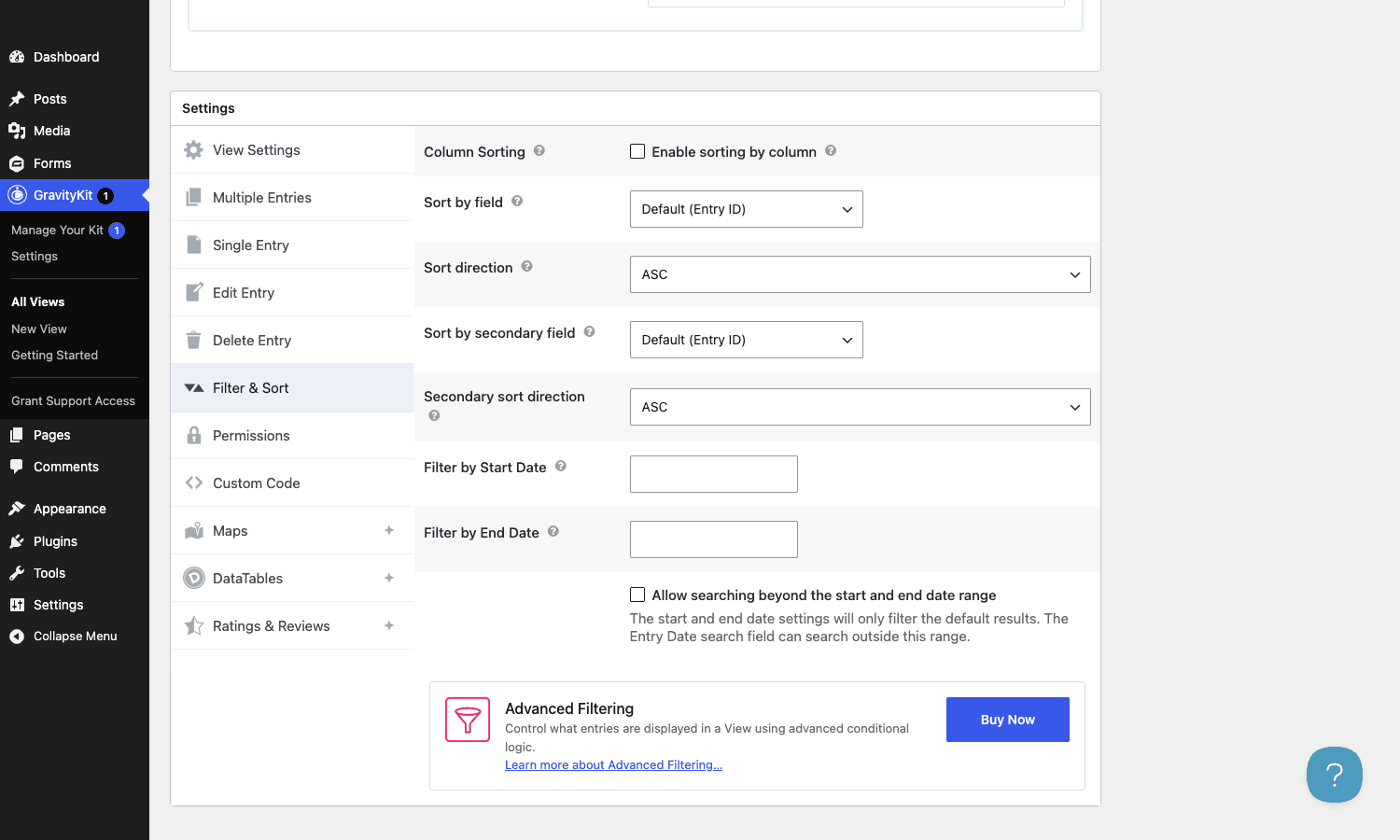The image size is (1400, 840).
Task: Switch to the Single Entry tab
Action: click(x=292, y=245)
